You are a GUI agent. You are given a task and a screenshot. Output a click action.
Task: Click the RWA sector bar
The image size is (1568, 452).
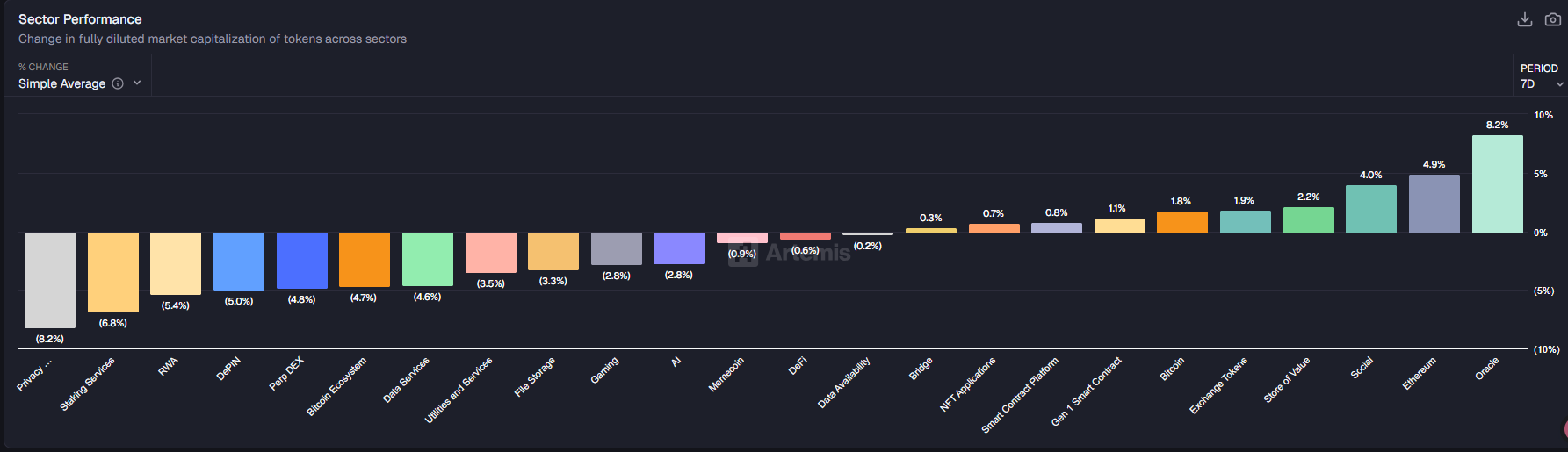[x=176, y=263]
